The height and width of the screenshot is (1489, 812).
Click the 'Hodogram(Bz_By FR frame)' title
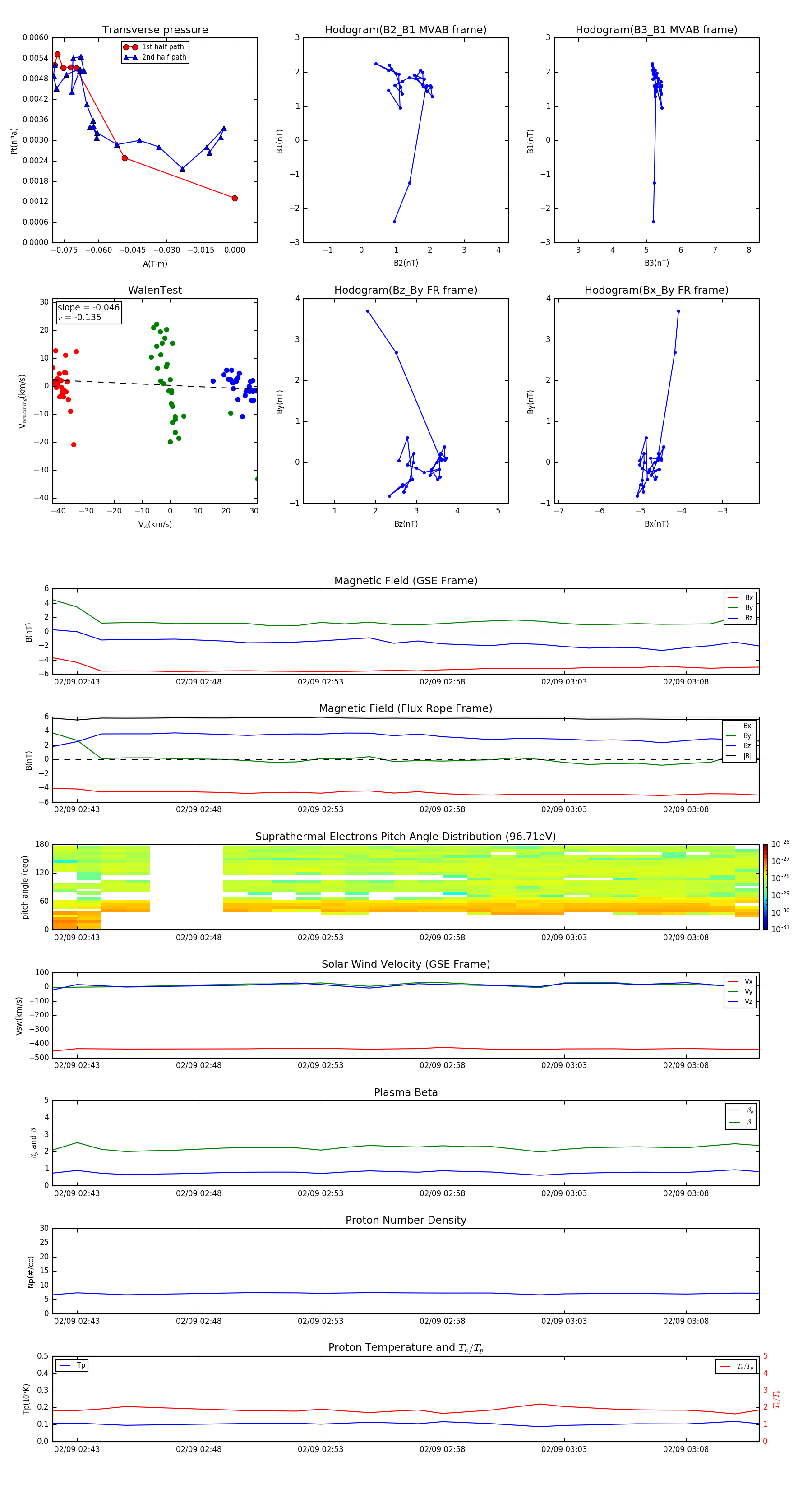(x=406, y=290)
